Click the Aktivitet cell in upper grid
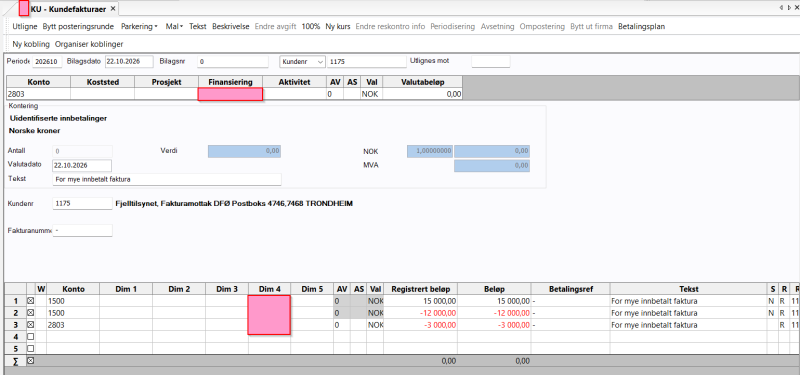800x375 pixels. [295, 94]
